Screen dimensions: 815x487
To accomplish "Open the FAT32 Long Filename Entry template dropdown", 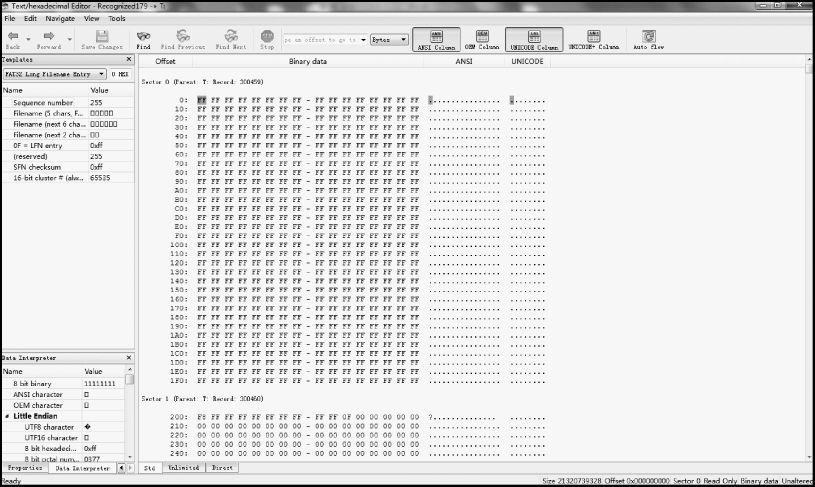I will coord(55,74).
